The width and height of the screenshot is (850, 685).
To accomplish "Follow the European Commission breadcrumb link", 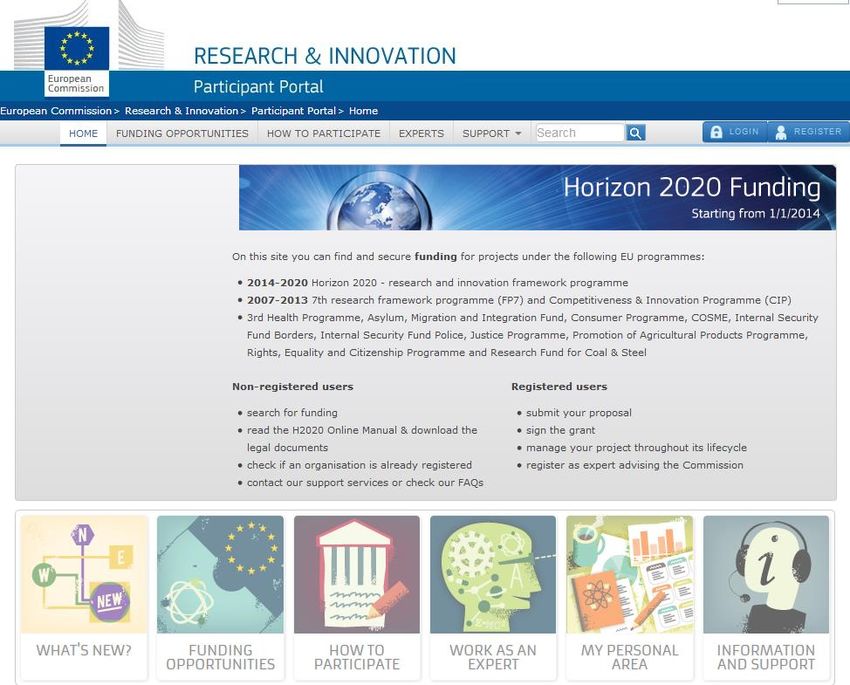I will 56,111.
